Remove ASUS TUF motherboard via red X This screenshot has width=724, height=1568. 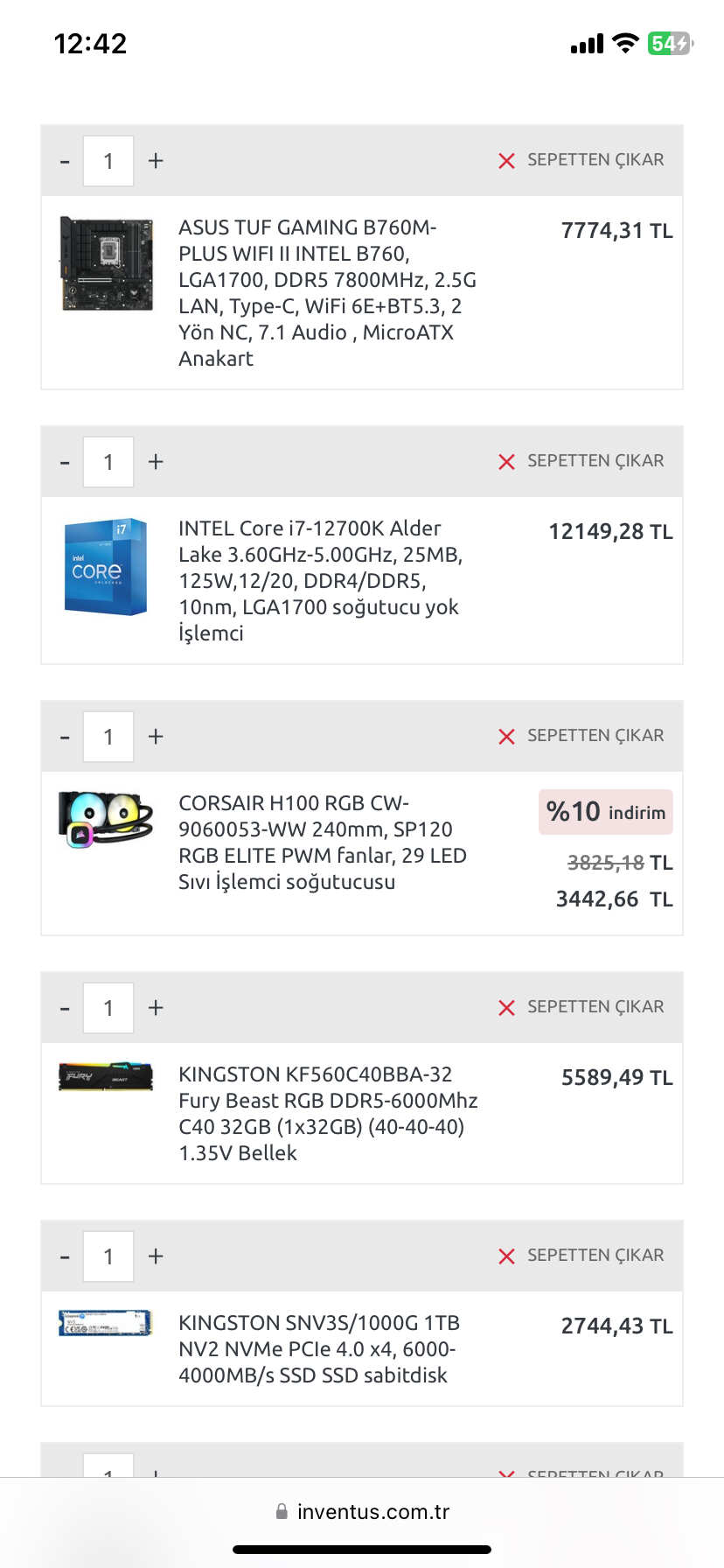[506, 161]
